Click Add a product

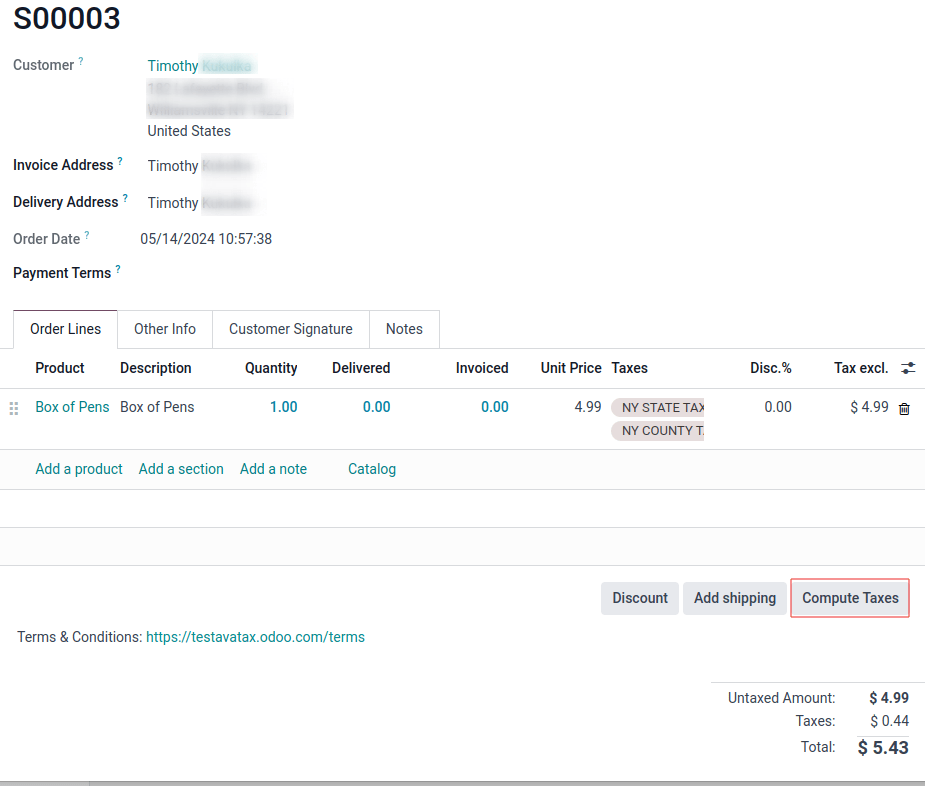(x=79, y=468)
